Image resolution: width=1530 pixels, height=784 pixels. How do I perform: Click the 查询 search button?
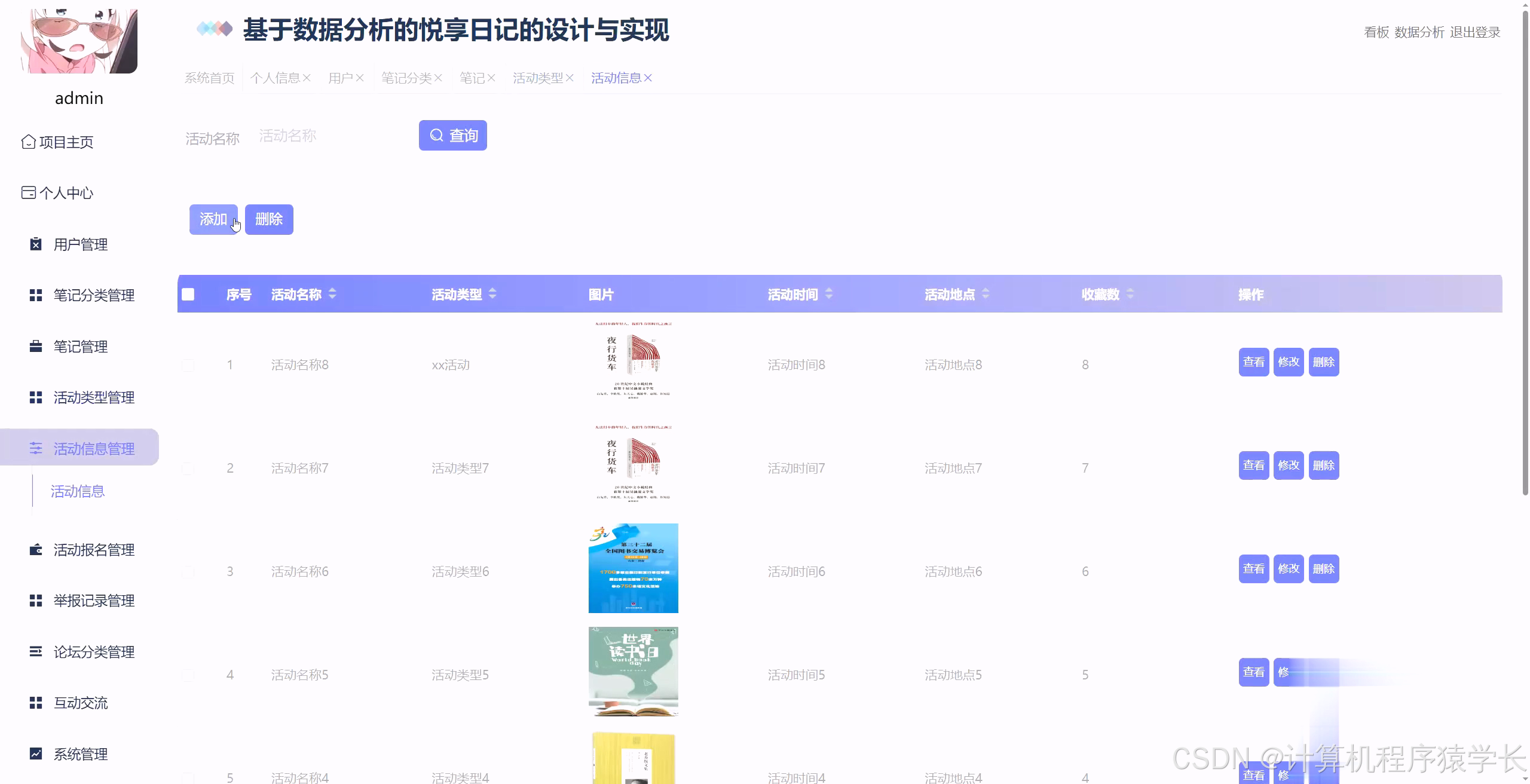[x=453, y=135]
